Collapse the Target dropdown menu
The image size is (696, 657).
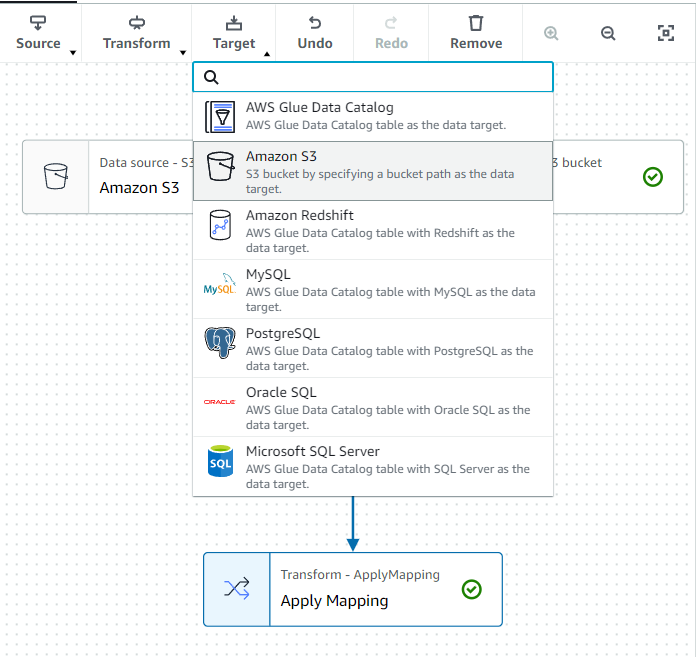click(x=234, y=33)
